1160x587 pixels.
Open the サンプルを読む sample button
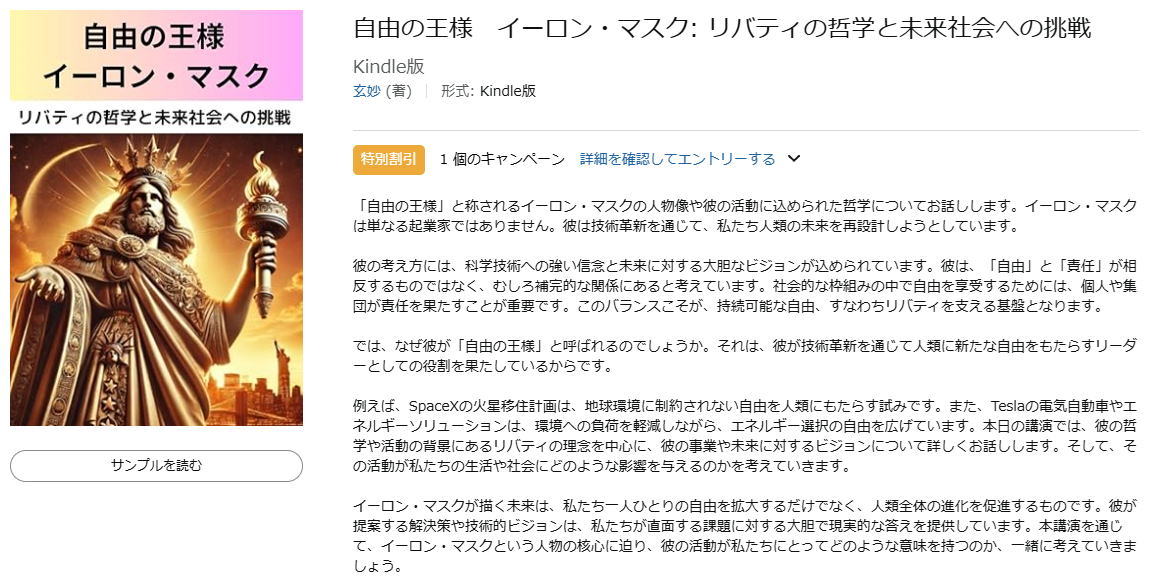pyautogui.click(x=156, y=466)
